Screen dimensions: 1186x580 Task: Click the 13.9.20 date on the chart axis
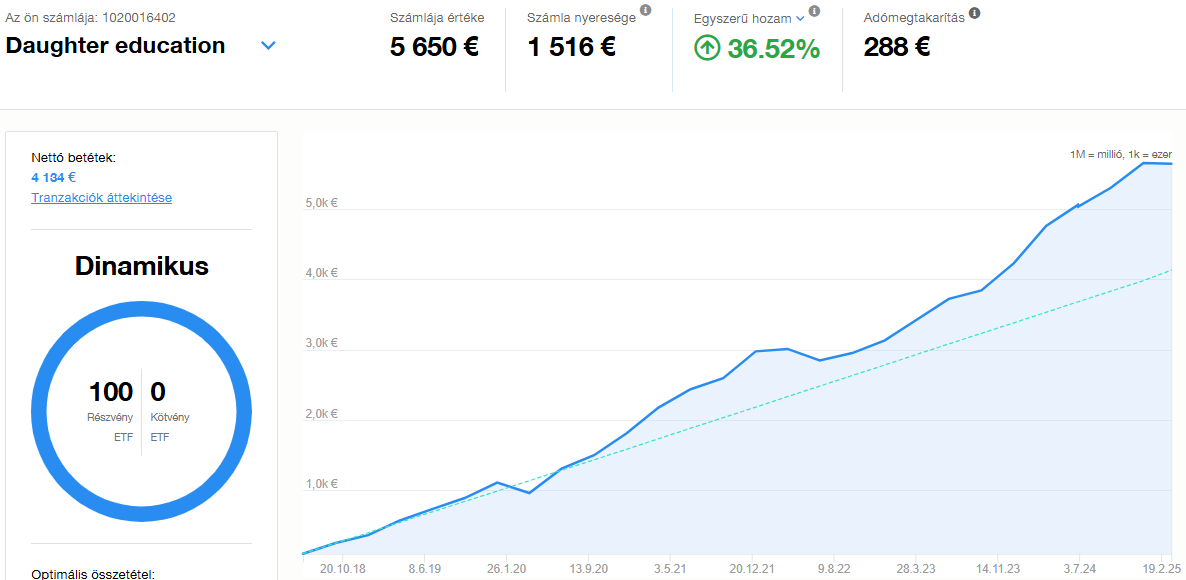pos(589,569)
